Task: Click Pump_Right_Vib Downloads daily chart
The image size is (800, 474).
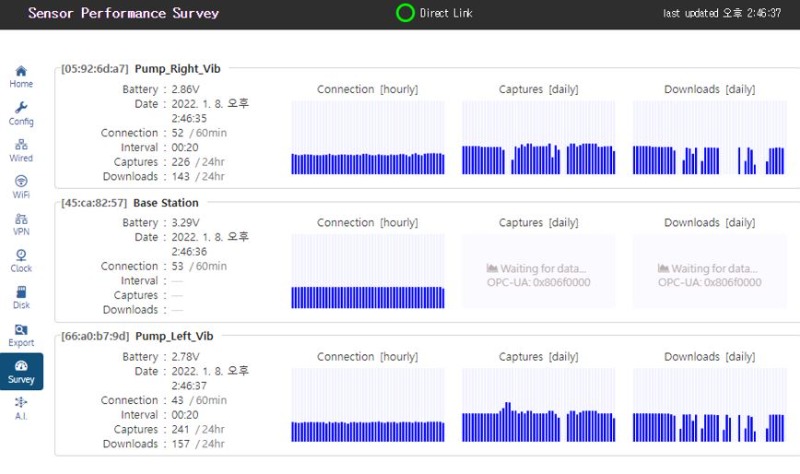Action: (x=710, y=138)
